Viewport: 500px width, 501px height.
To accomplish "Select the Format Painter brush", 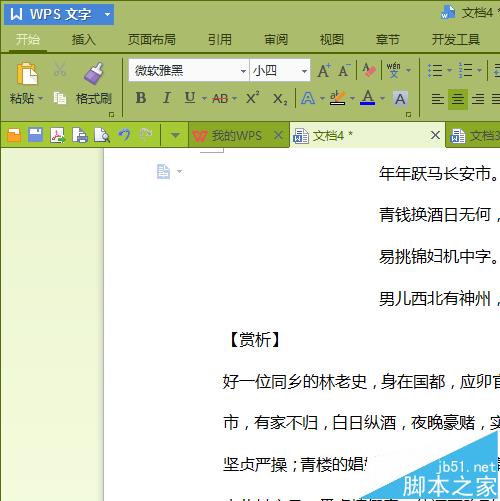I will [94, 73].
